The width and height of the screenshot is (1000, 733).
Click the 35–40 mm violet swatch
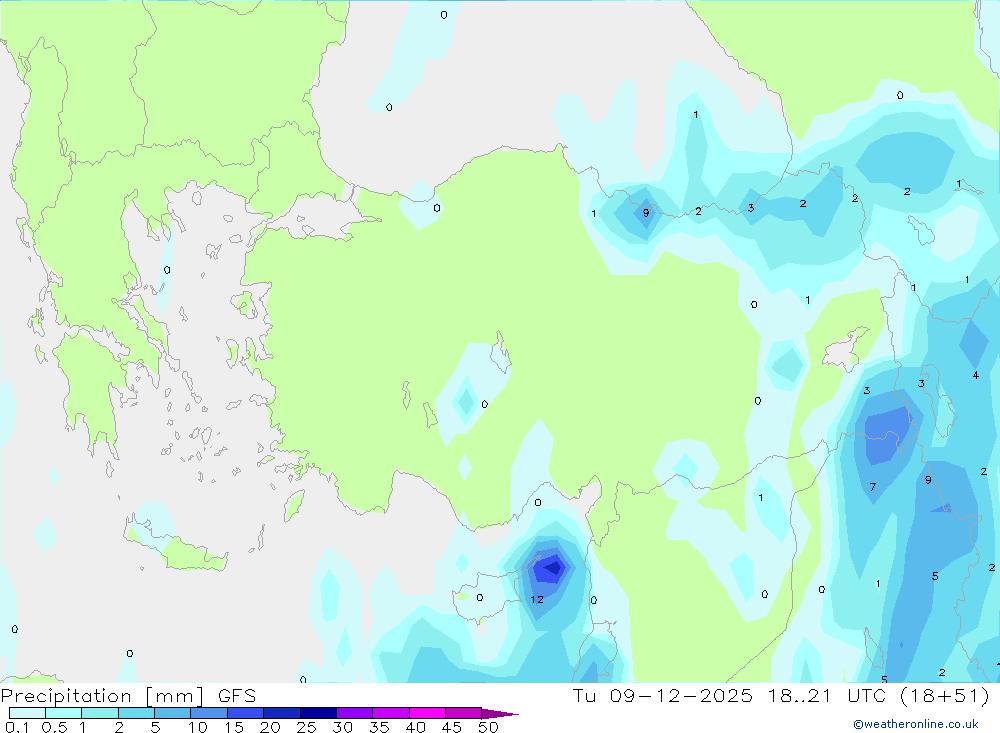pos(391,713)
